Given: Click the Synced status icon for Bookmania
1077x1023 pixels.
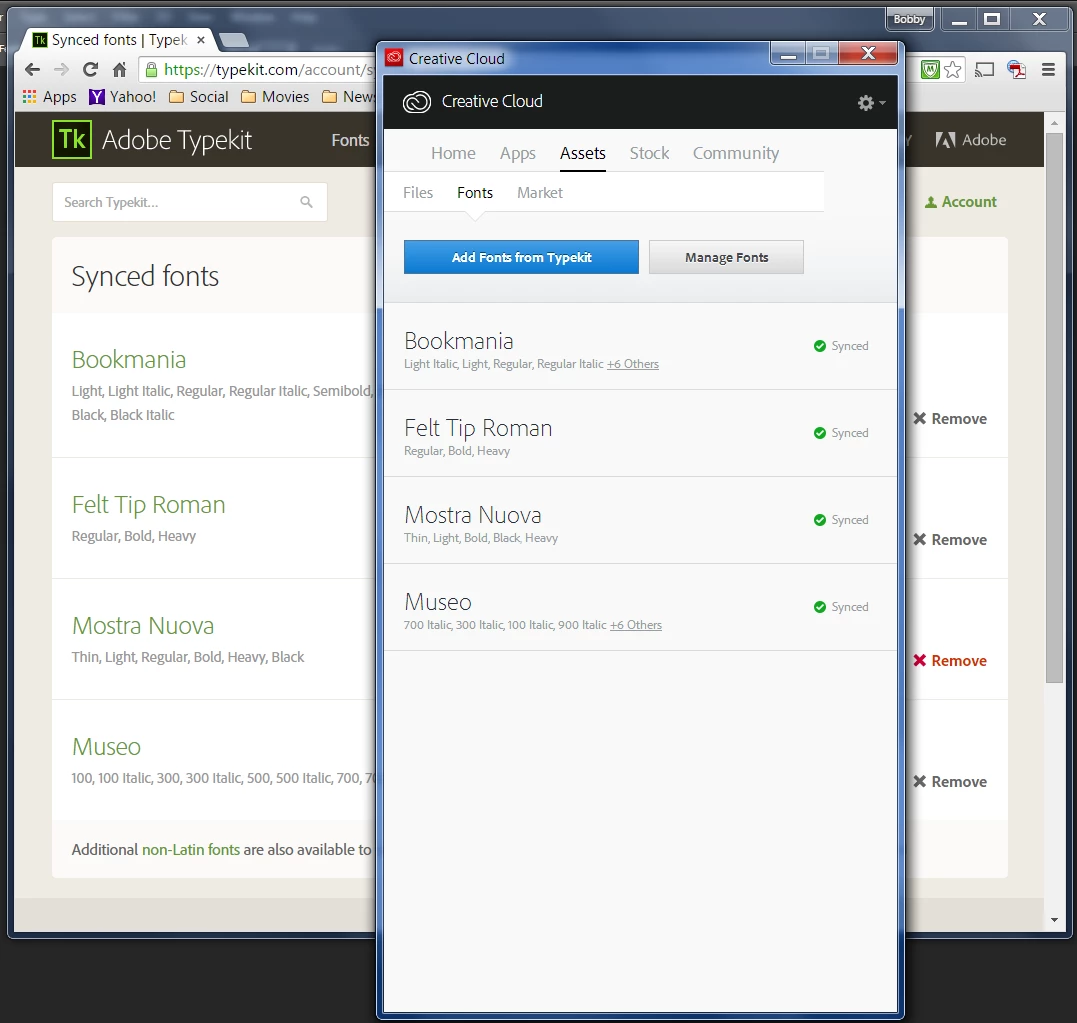Looking at the screenshot, I should click(x=819, y=346).
